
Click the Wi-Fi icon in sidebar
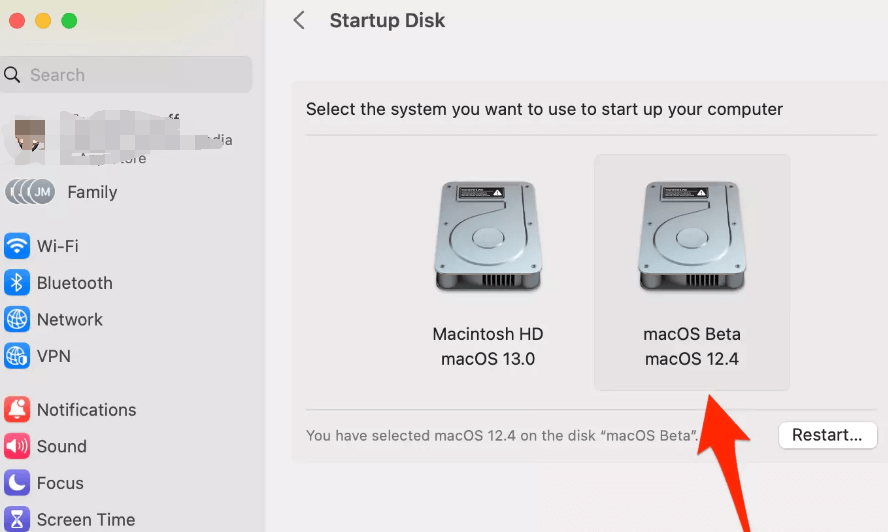coord(17,246)
